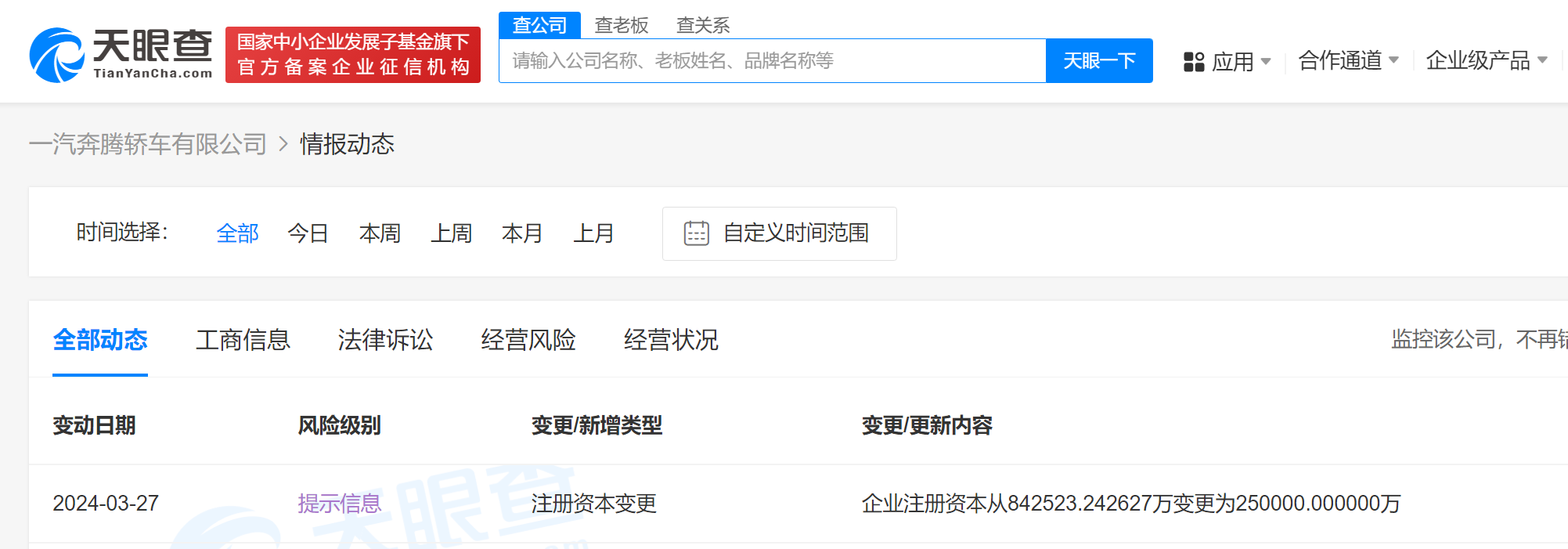Switch to the 查关系 search tab
Screen dimensions: 1568x549
702,25
